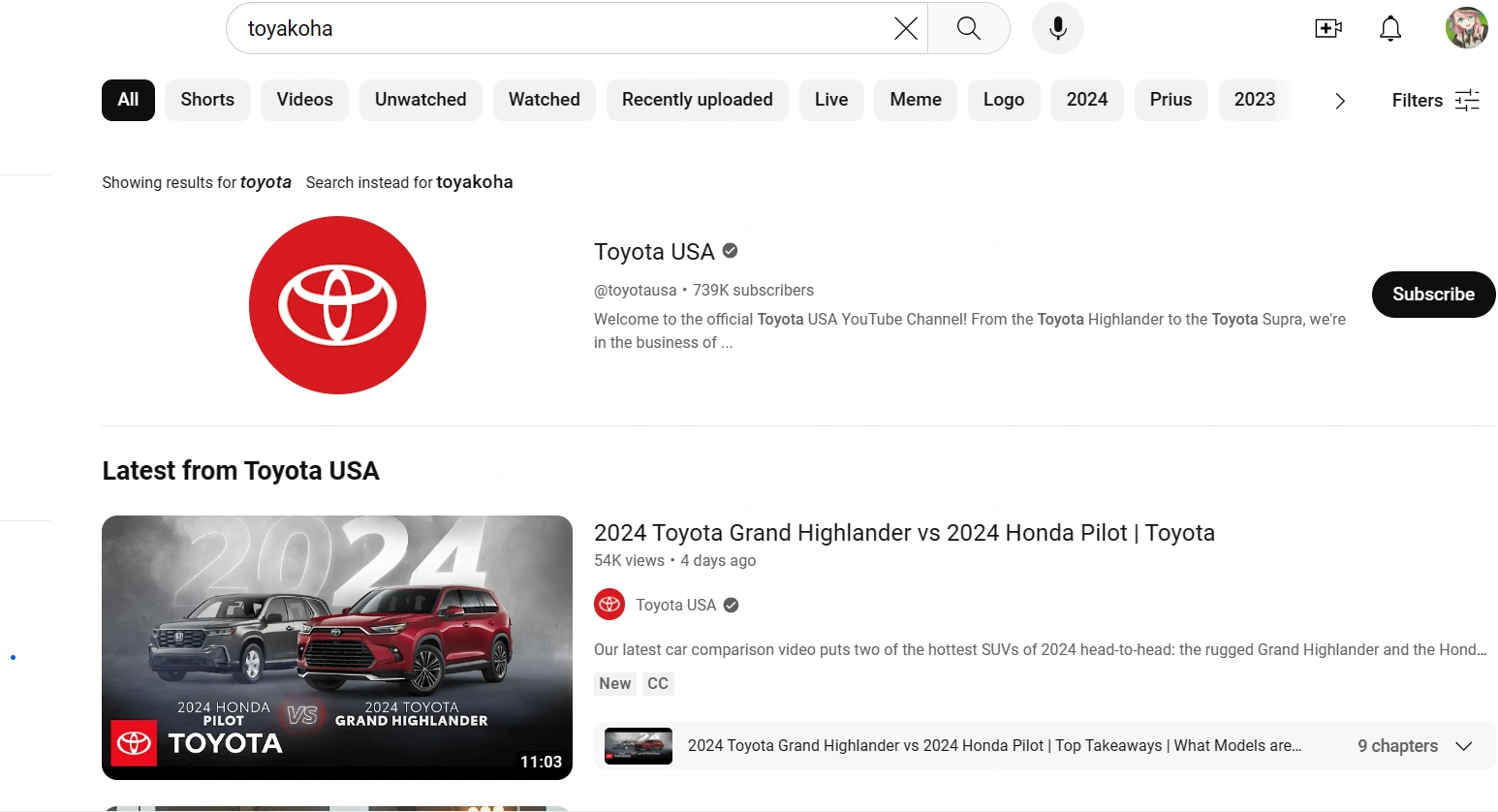The width and height of the screenshot is (1498, 812).
Task: Open the account avatar menu
Action: point(1467,28)
